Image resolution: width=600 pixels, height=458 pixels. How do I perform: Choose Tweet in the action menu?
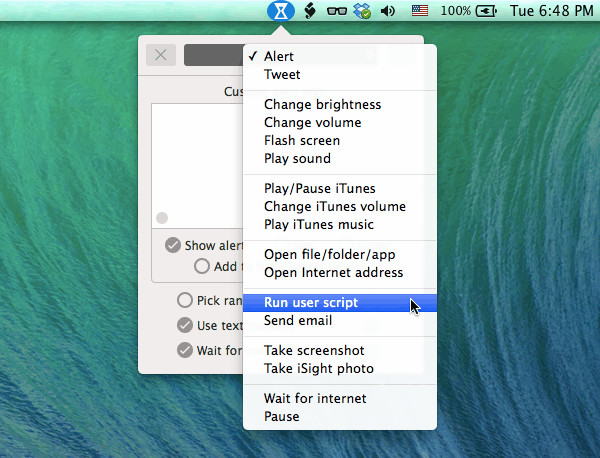point(340,74)
